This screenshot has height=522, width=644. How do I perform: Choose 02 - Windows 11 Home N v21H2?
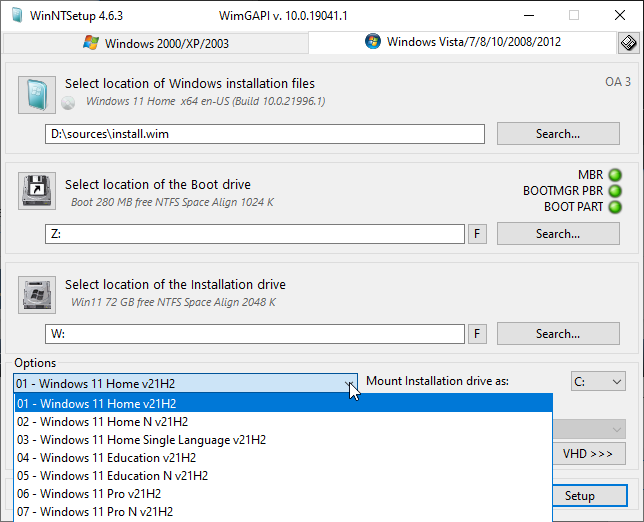click(283, 421)
